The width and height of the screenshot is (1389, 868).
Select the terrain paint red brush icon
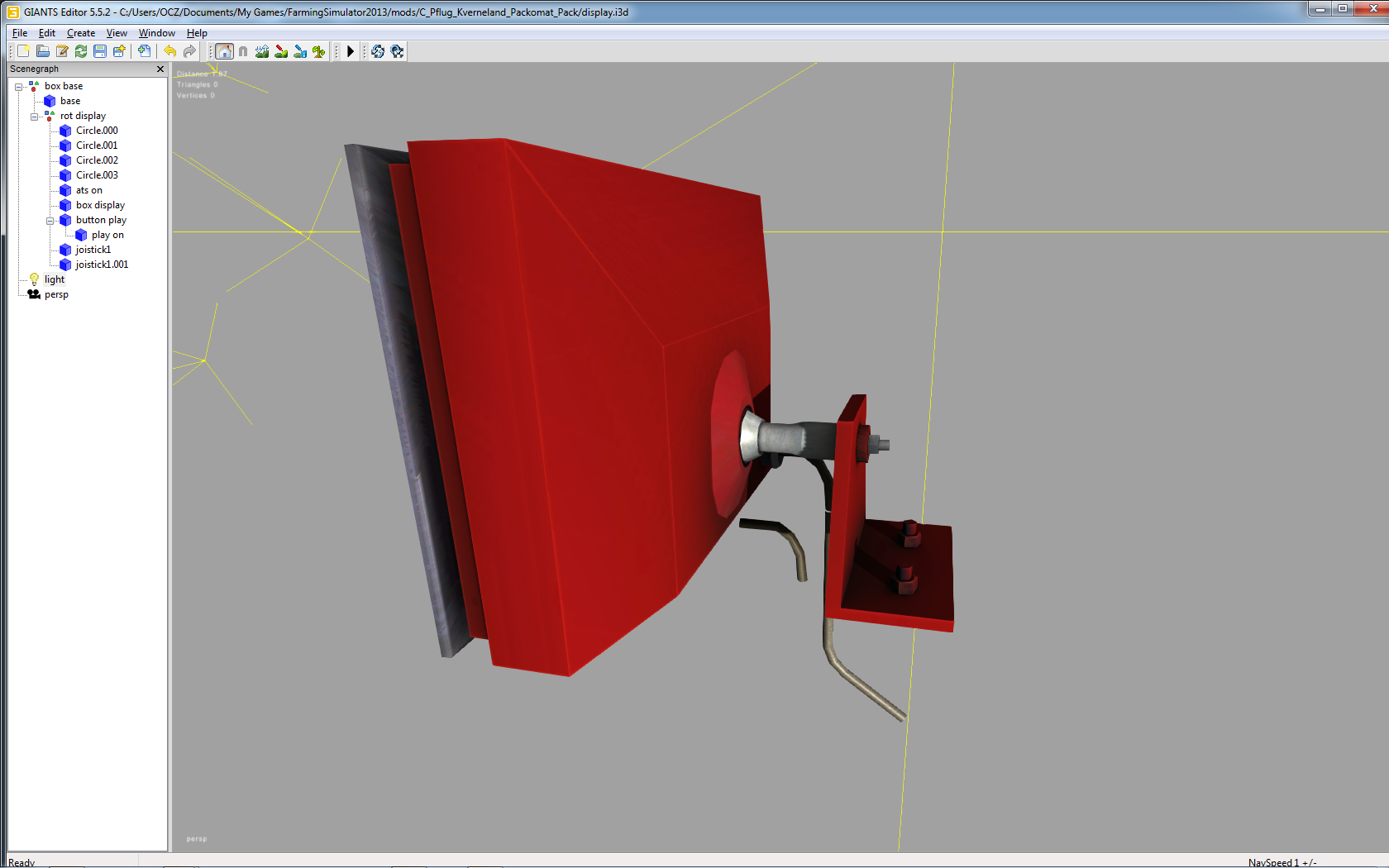(281, 51)
